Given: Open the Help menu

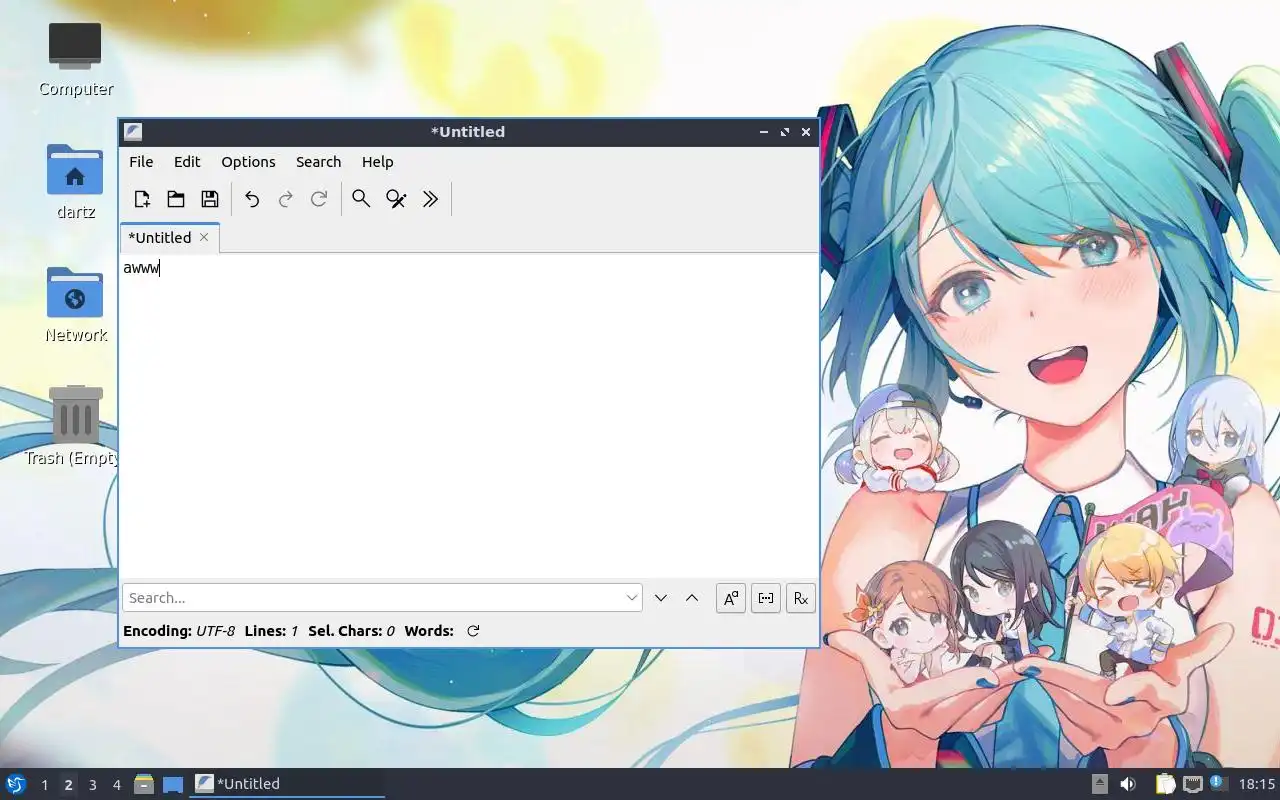Looking at the screenshot, I should (x=377, y=162).
